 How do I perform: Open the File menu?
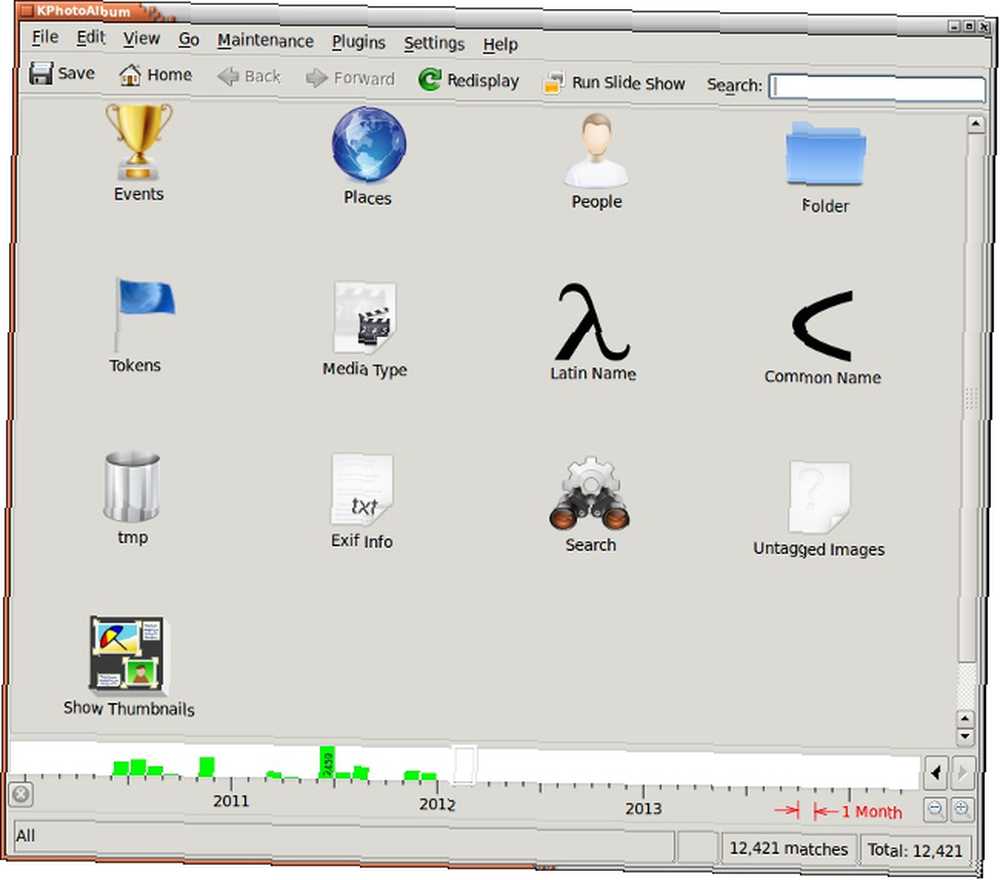pyautogui.click(x=45, y=38)
